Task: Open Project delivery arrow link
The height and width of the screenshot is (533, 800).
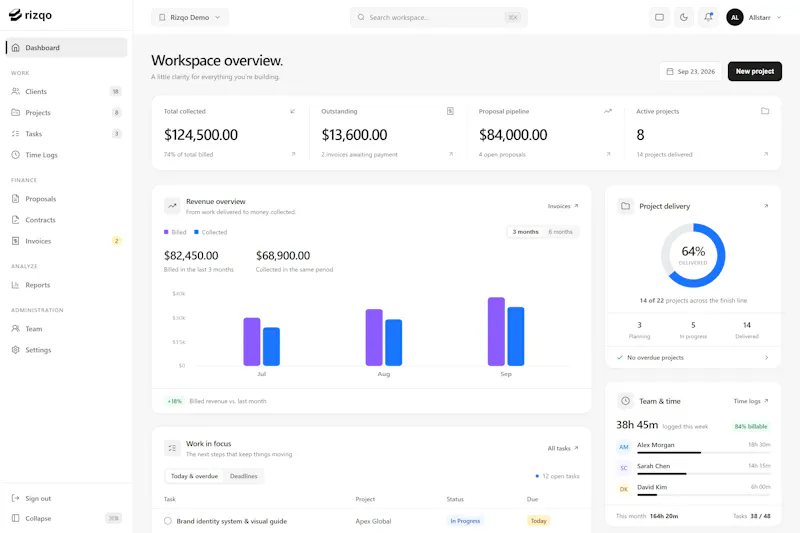Action: [766, 206]
